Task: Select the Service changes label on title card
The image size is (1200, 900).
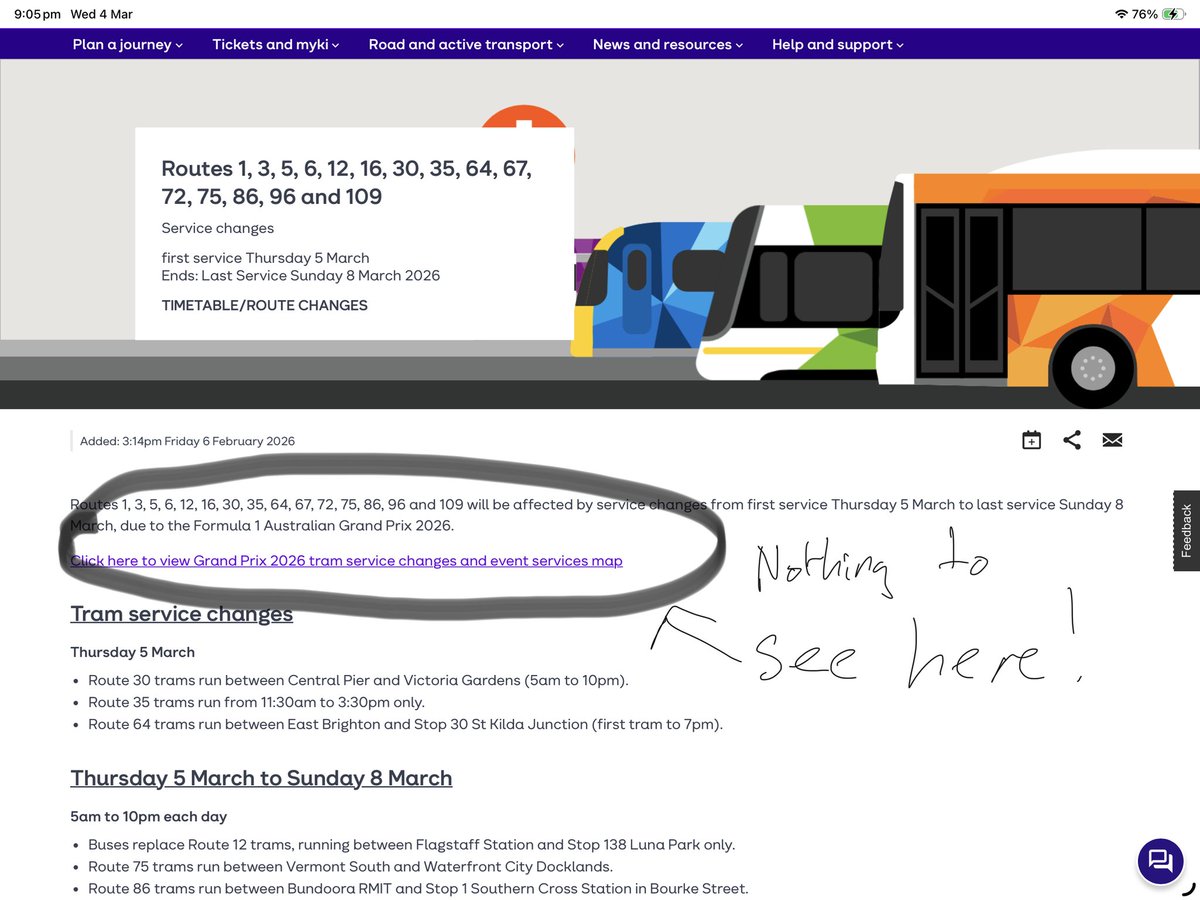Action: point(218,228)
